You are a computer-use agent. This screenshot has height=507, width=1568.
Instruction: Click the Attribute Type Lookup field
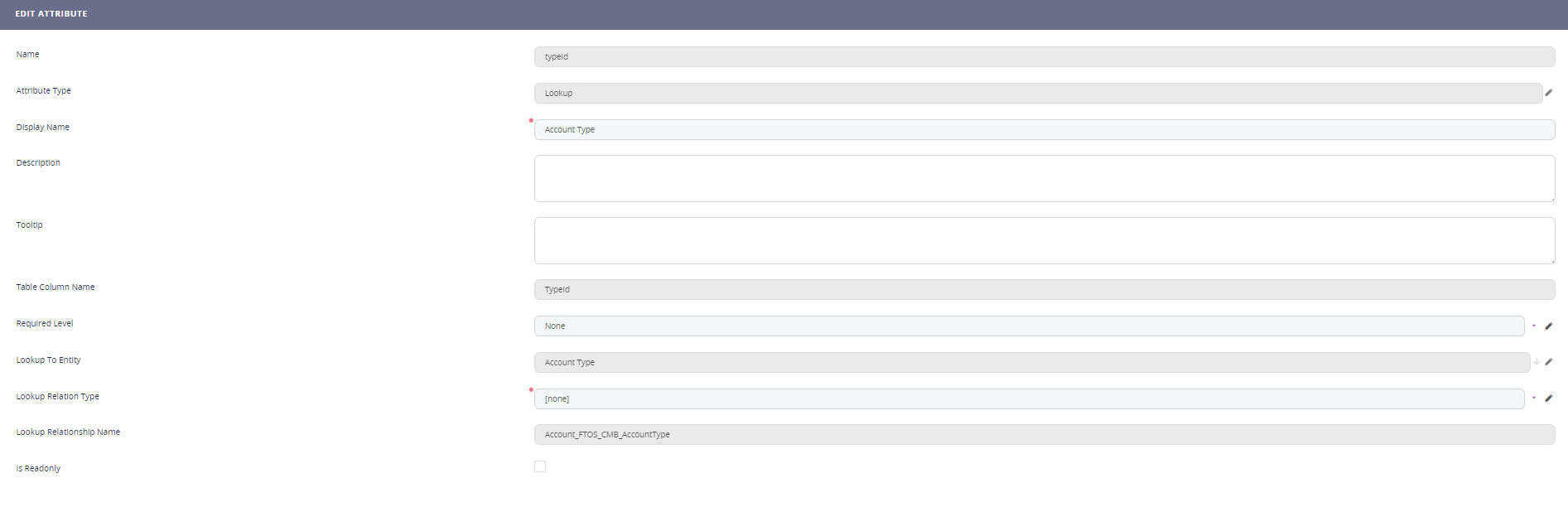[x=1037, y=94]
